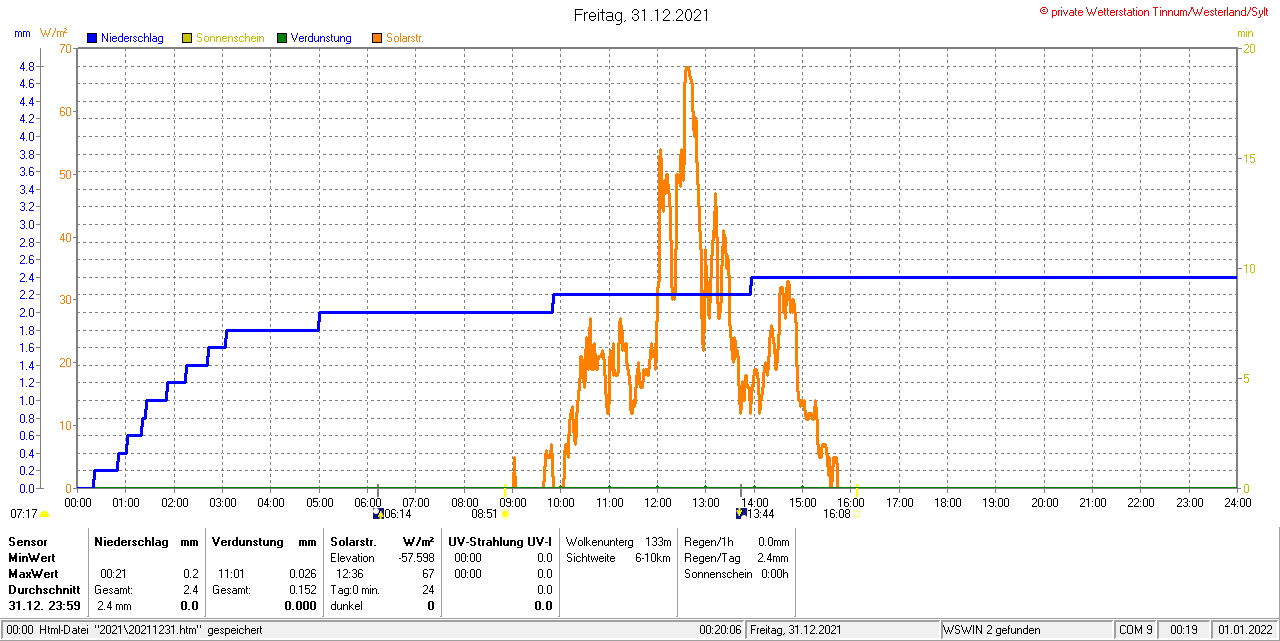Click the Html-Datei gespeichert status message
The width and height of the screenshot is (1280, 641).
tap(150, 630)
